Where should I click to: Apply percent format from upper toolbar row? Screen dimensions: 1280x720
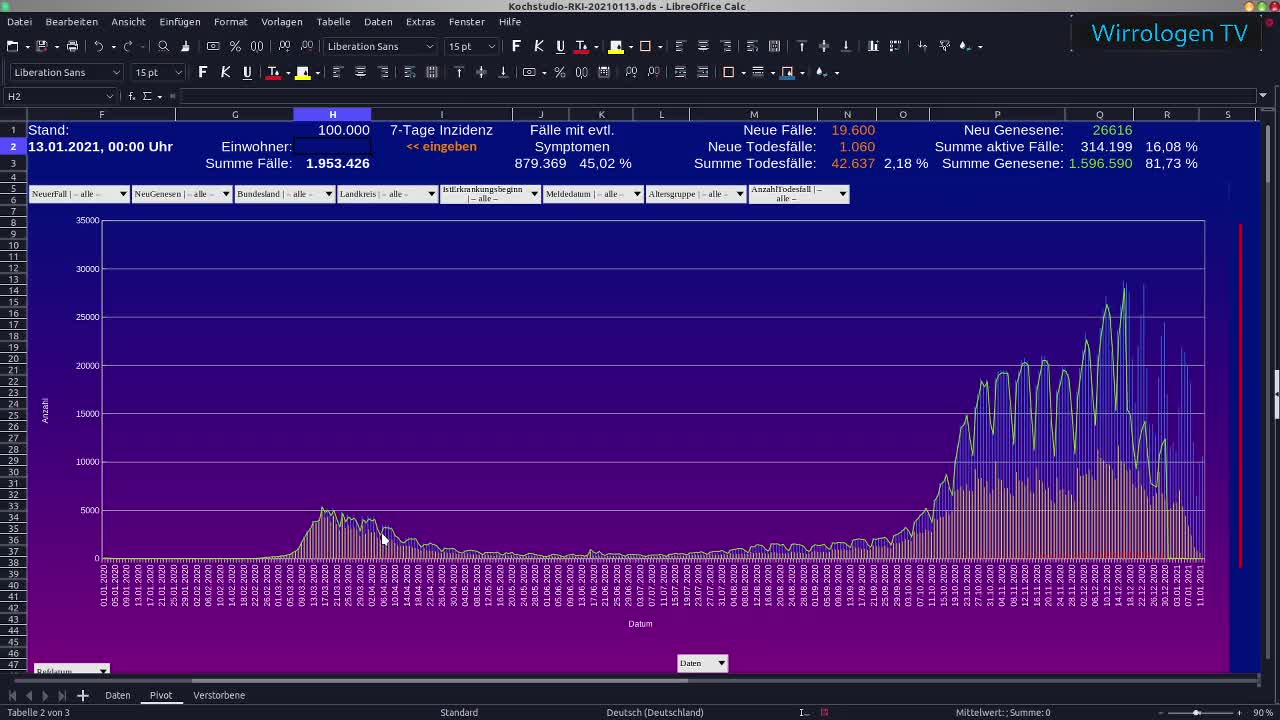point(235,46)
